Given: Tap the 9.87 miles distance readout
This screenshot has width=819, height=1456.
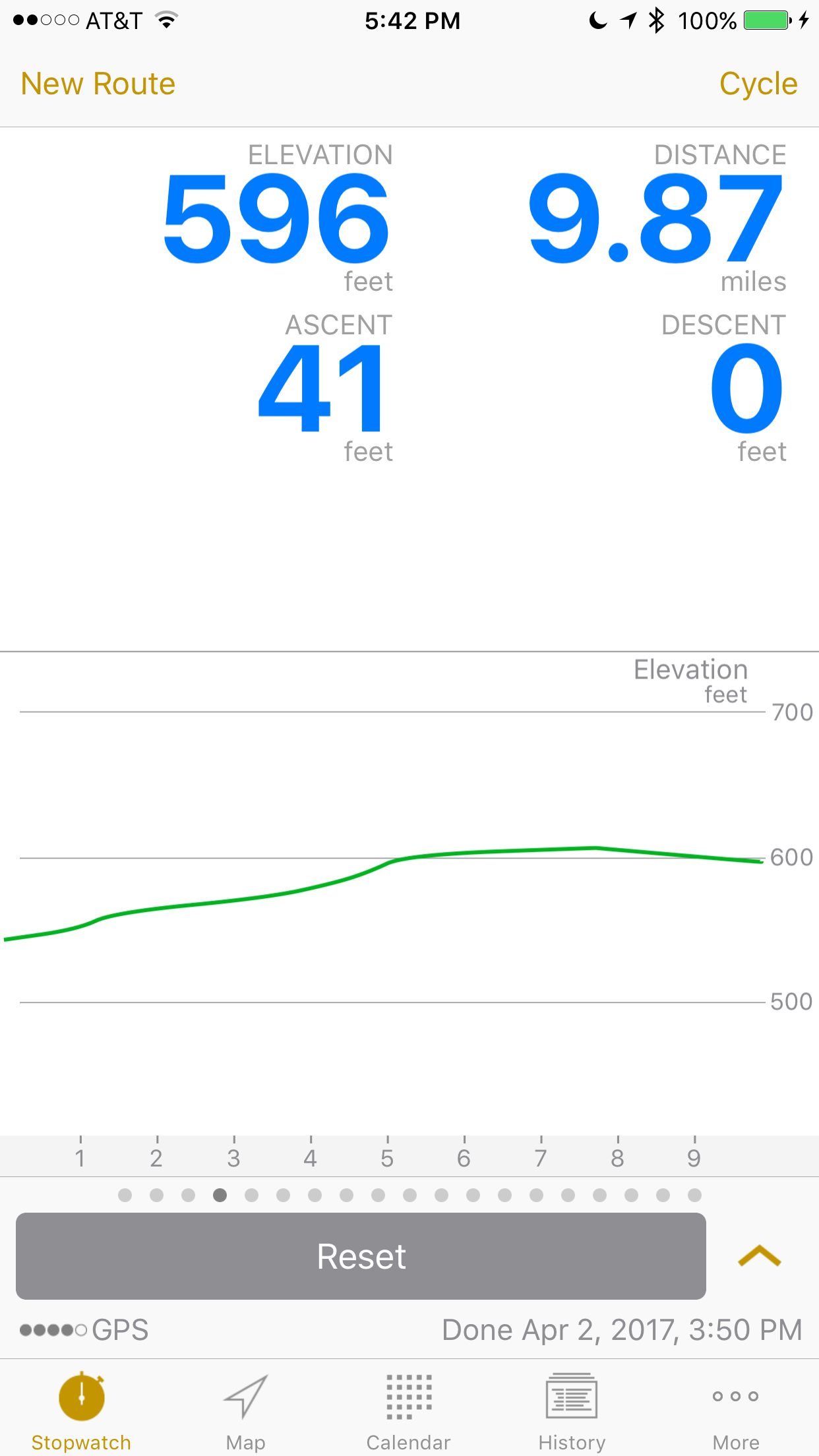Looking at the screenshot, I should [x=656, y=219].
